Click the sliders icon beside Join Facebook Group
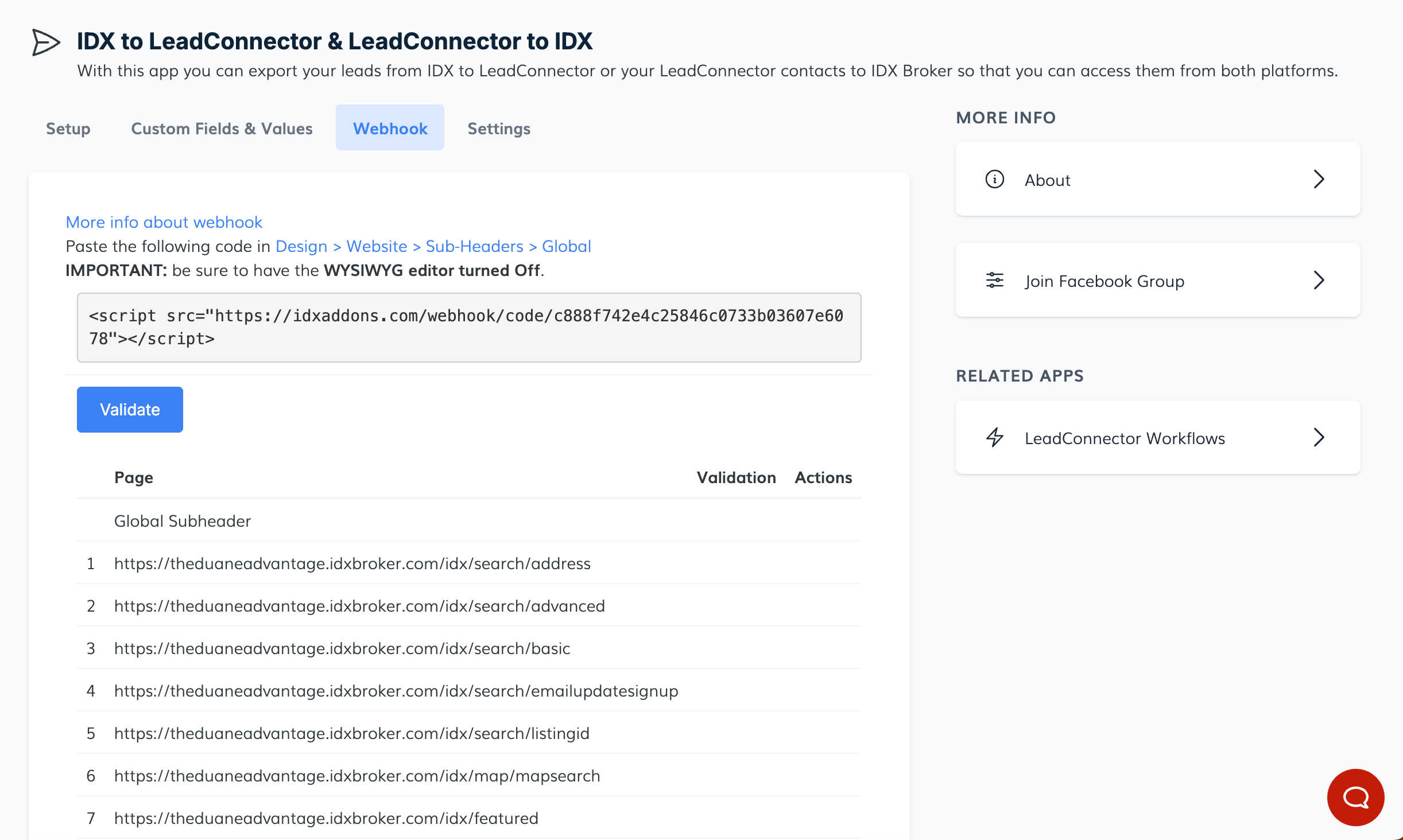 994,281
